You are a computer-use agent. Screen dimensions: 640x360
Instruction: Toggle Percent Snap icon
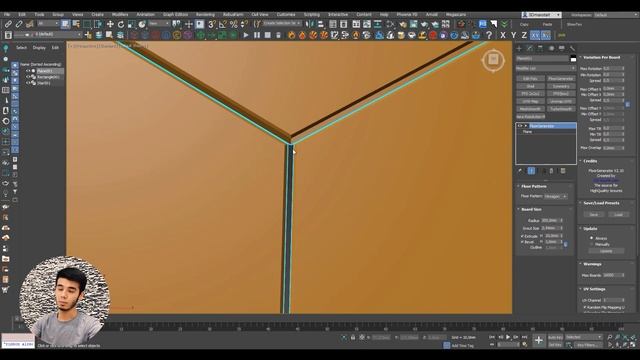pos(233,24)
